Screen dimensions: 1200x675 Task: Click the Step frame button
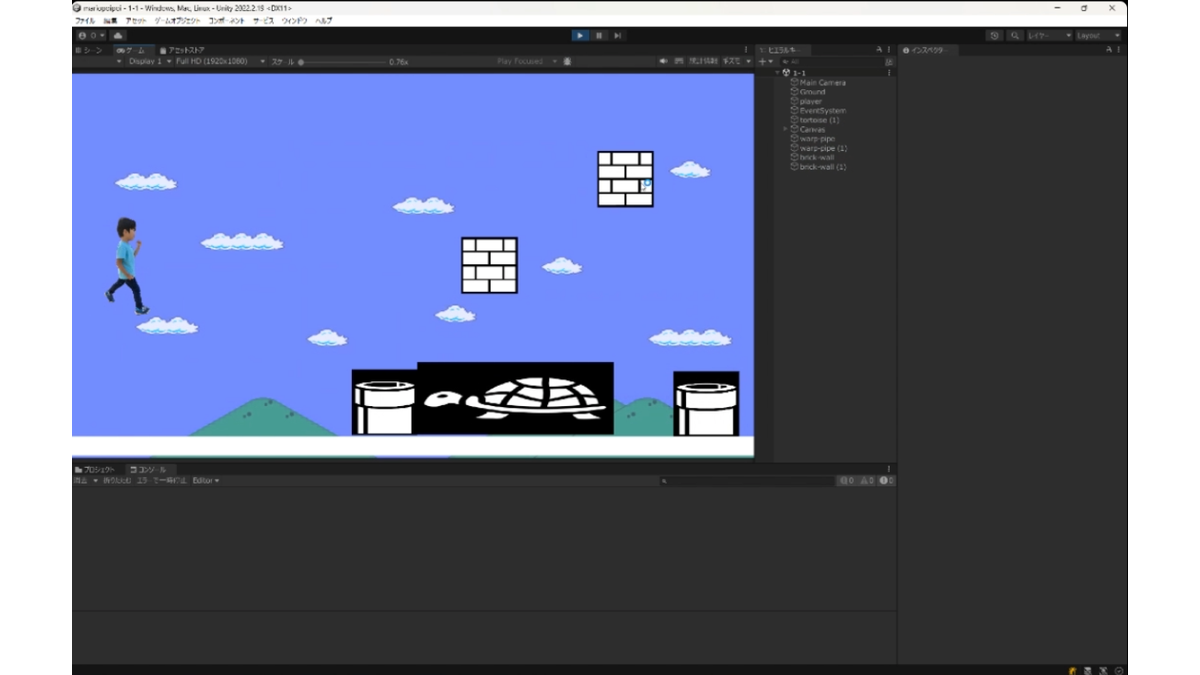(x=618, y=35)
